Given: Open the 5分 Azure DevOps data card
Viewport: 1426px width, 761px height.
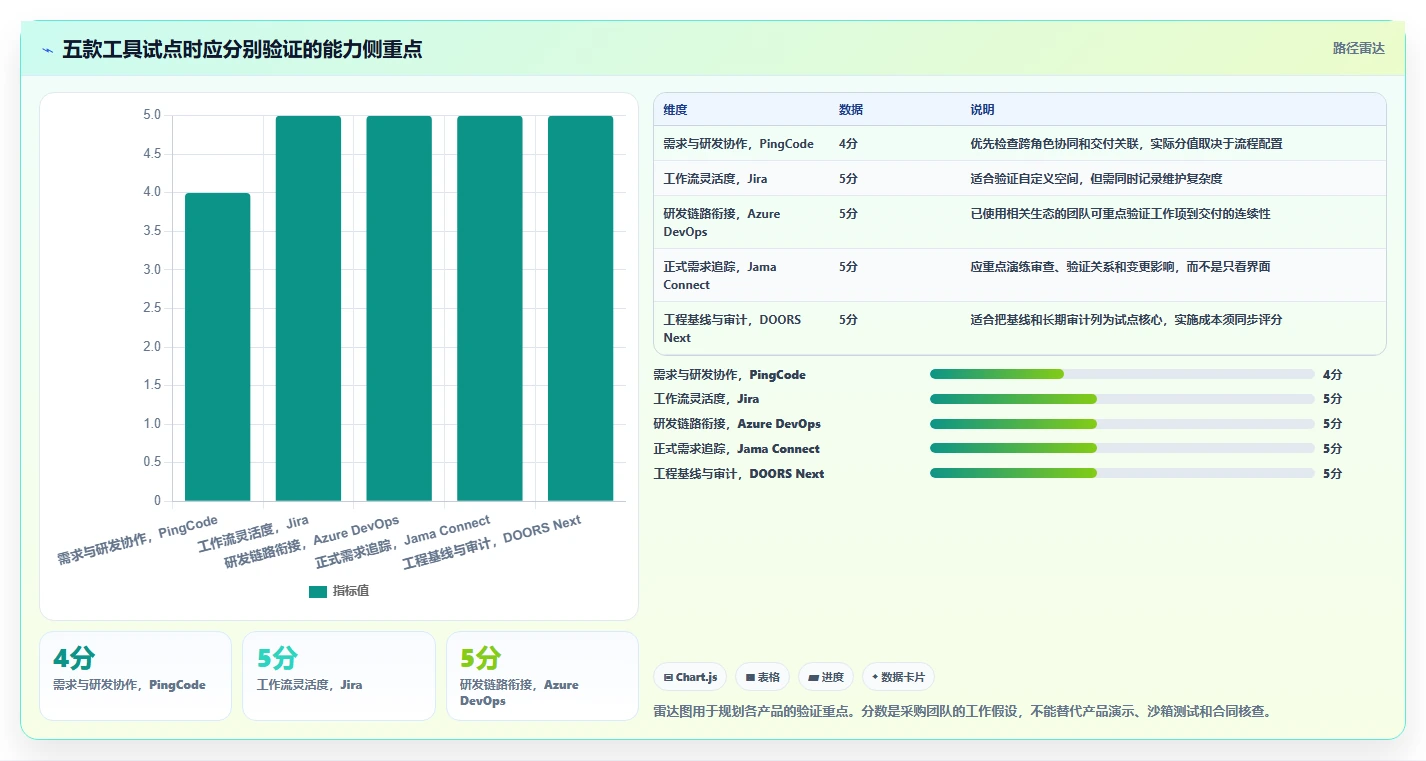Looking at the screenshot, I should [x=542, y=676].
